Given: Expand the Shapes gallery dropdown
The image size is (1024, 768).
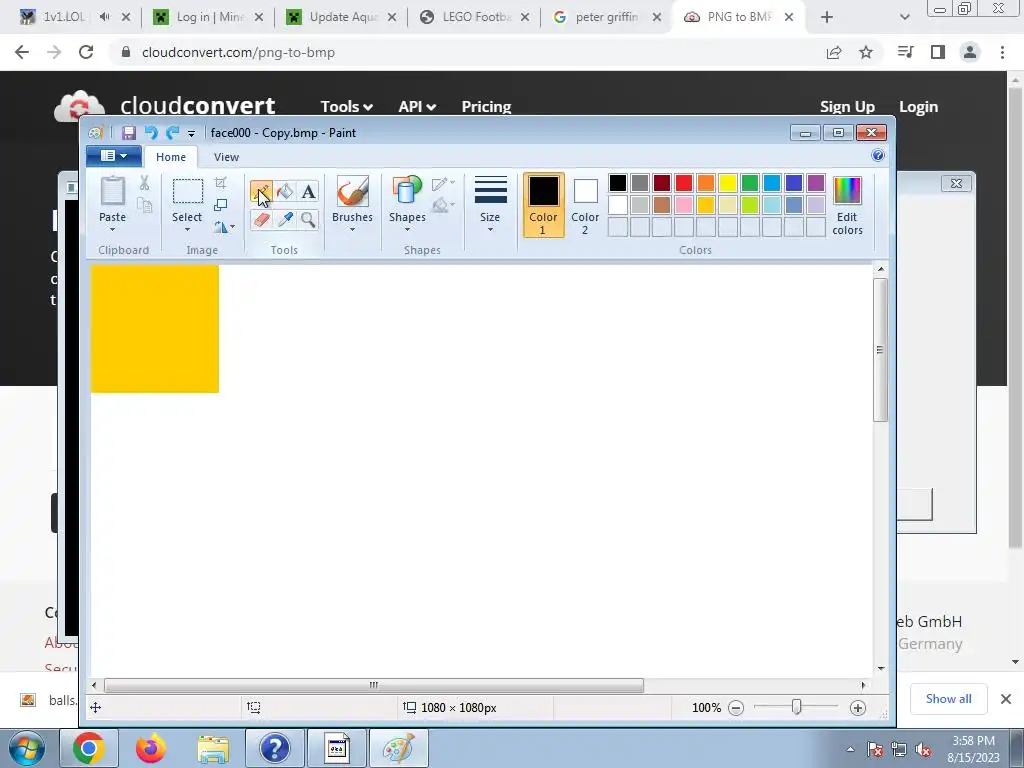Looking at the screenshot, I should click(x=407, y=230).
